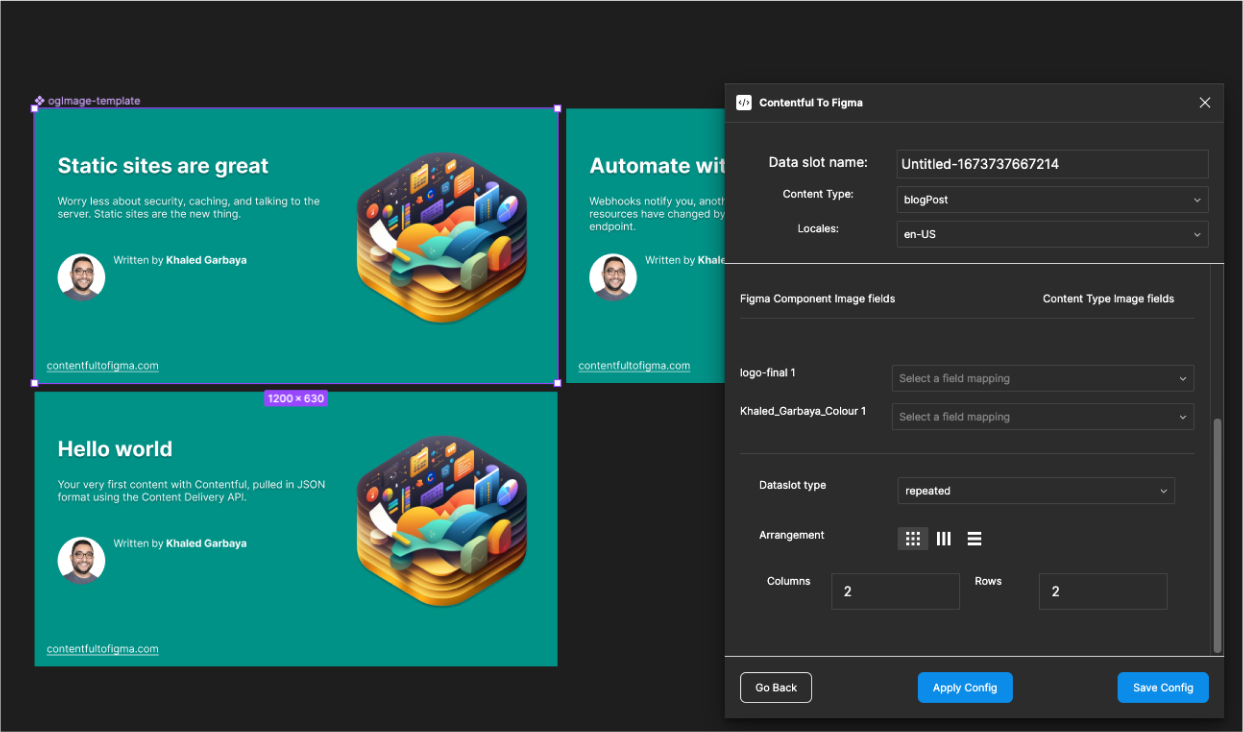Open the Locales dropdown showing en-US
1243x732 pixels.
[x=1052, y=234]
